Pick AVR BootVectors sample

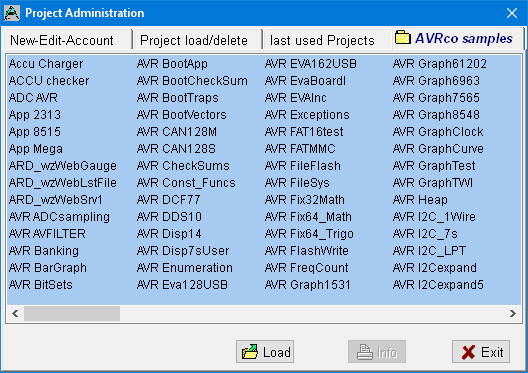[182, 115]
